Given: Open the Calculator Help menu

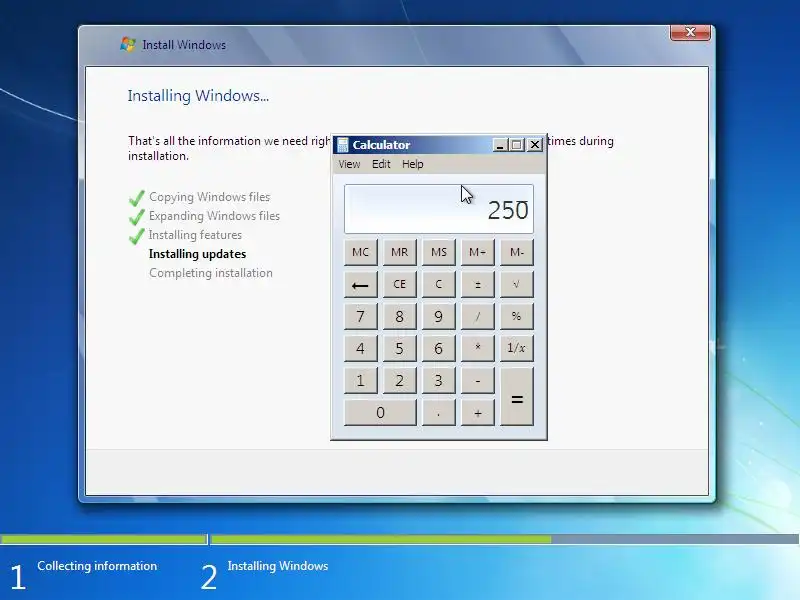Looking at the screenshot, I should click(x=412, y=164).
